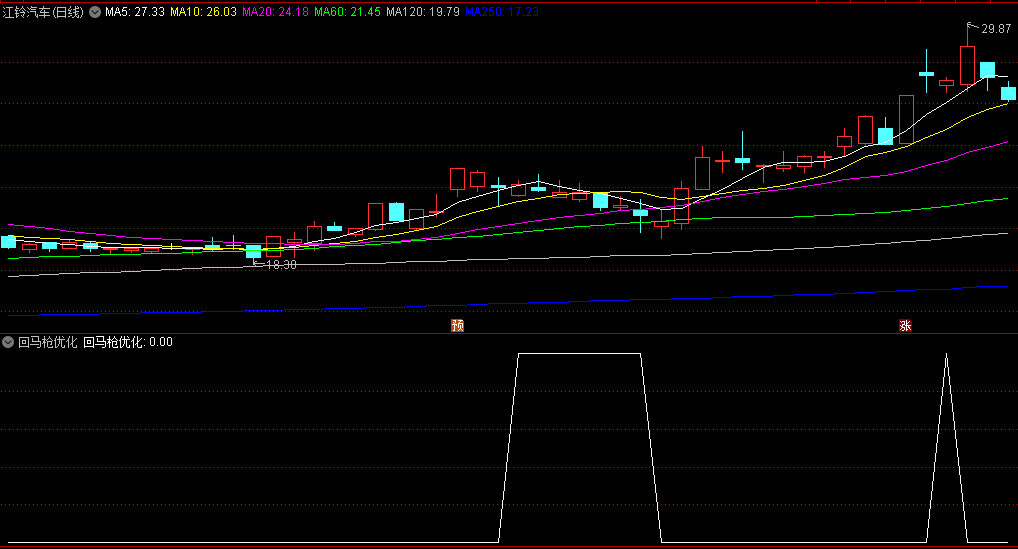The image size is (1018, 549).
Task: Click the 回马枪优化: 0.00 value readout
Action: click(128, 342)
